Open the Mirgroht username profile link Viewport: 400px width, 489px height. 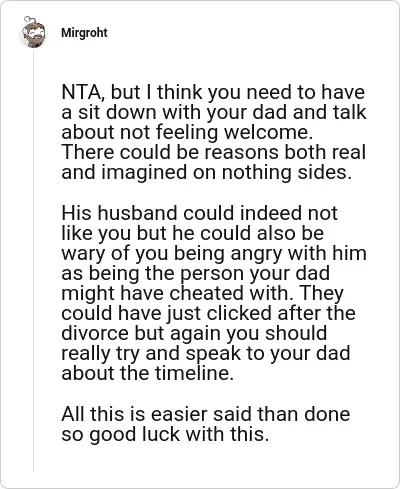(84, 33)
